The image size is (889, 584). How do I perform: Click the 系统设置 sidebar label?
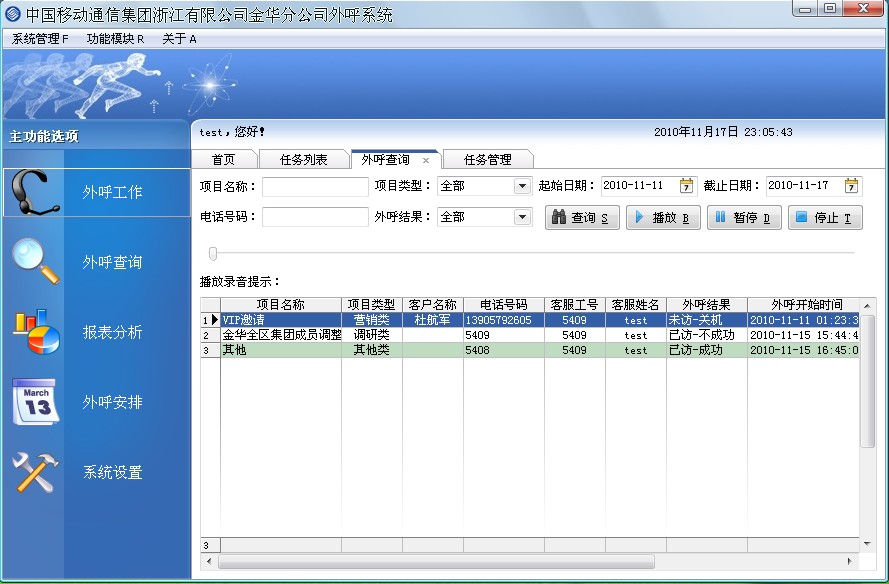pyautogui.click(x=112, y=472)
